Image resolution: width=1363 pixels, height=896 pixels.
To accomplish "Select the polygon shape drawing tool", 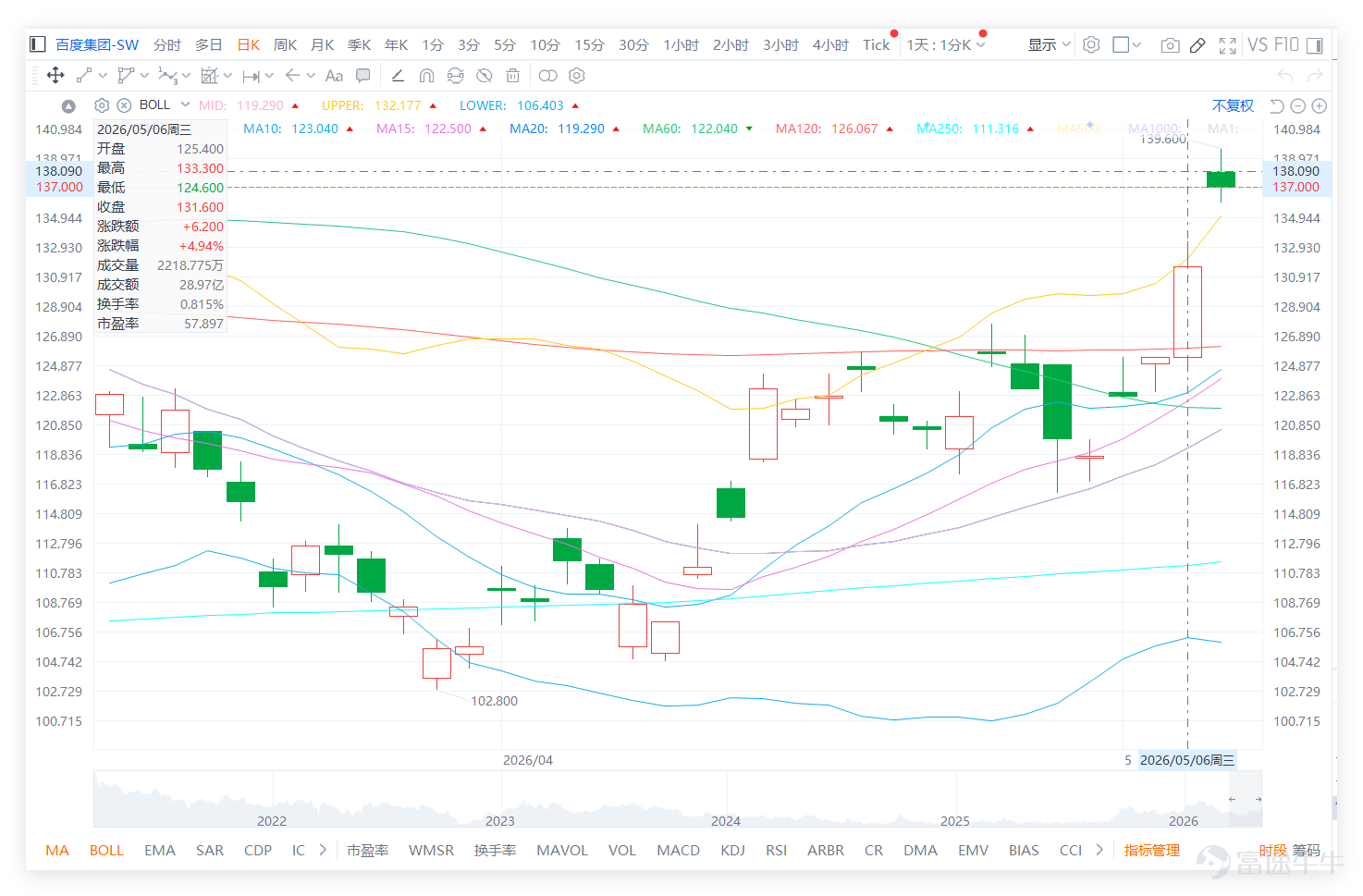I will point(127,76).
